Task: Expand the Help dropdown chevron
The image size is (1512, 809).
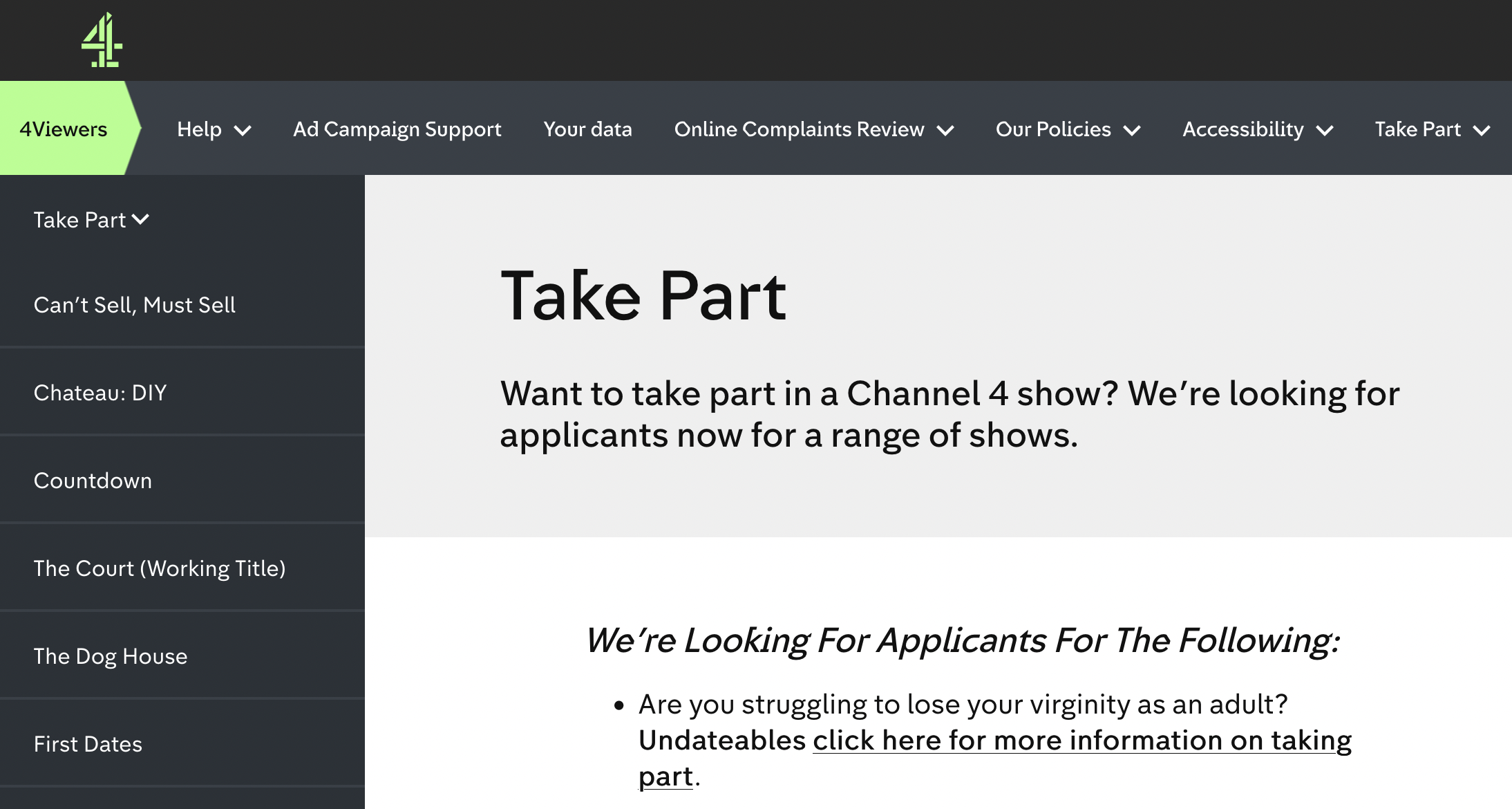Action: [243, 130]
